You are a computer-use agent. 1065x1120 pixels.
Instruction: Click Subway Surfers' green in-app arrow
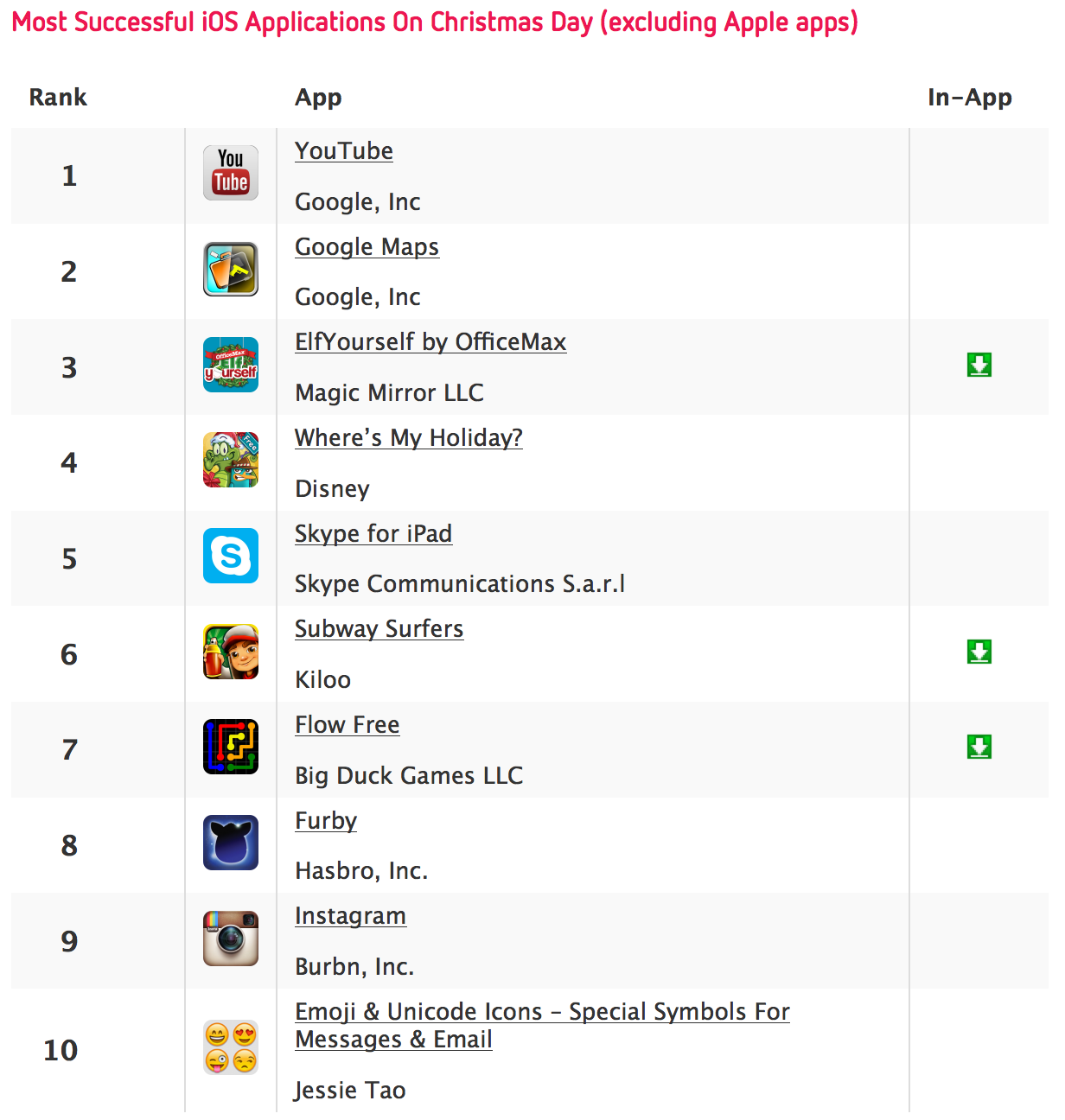(979, 652)
